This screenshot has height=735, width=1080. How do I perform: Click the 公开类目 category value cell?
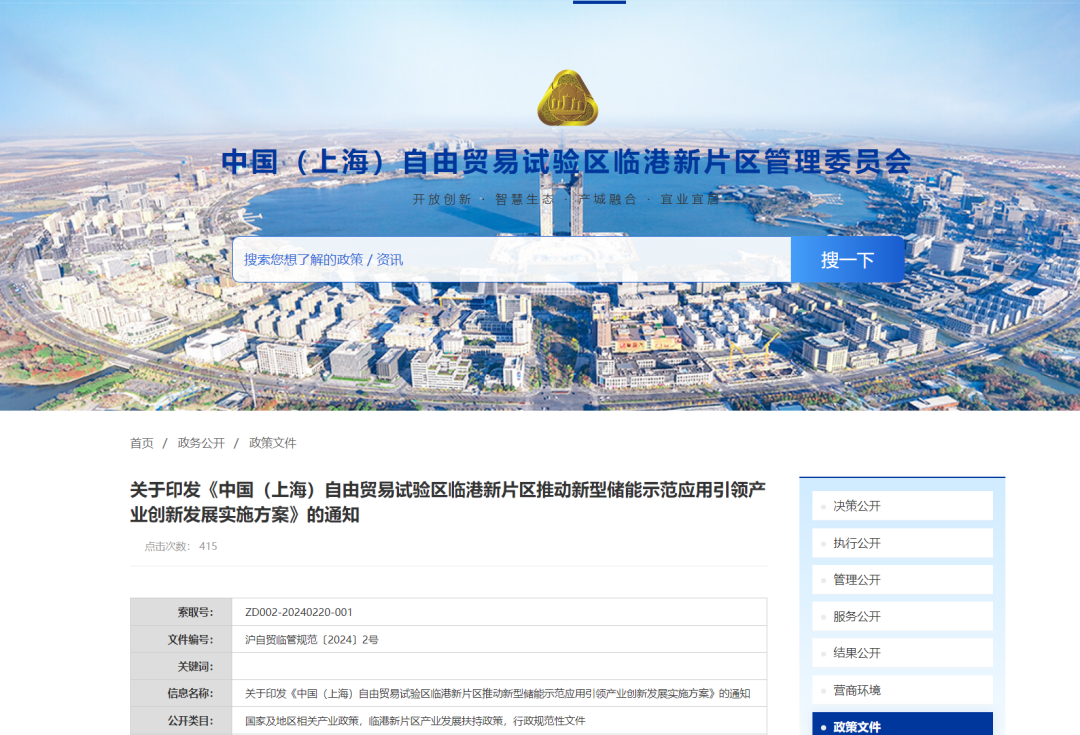[415, 720]
